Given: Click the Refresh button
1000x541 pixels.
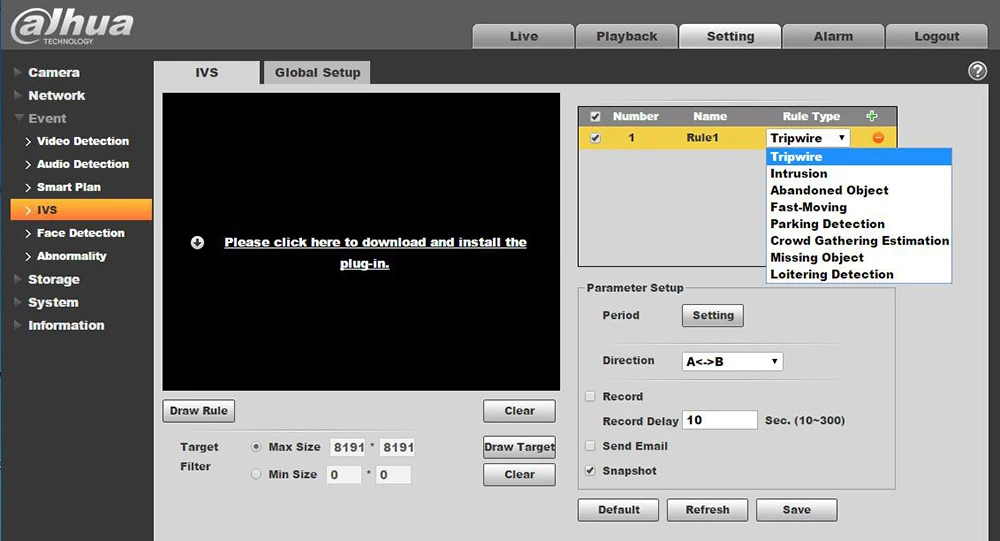Looking at the screenshot, I should coord(707,510).
